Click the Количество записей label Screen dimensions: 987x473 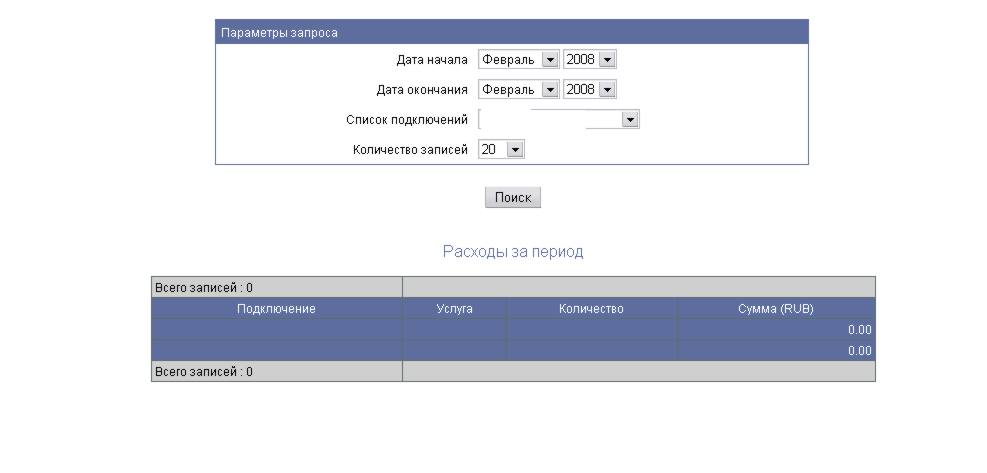coord(410,149)
